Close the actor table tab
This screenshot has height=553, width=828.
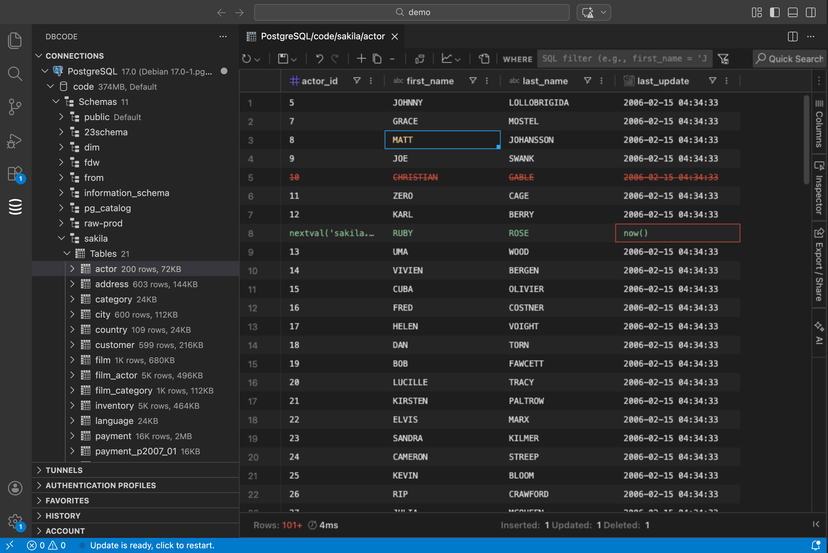pos(394,36)
